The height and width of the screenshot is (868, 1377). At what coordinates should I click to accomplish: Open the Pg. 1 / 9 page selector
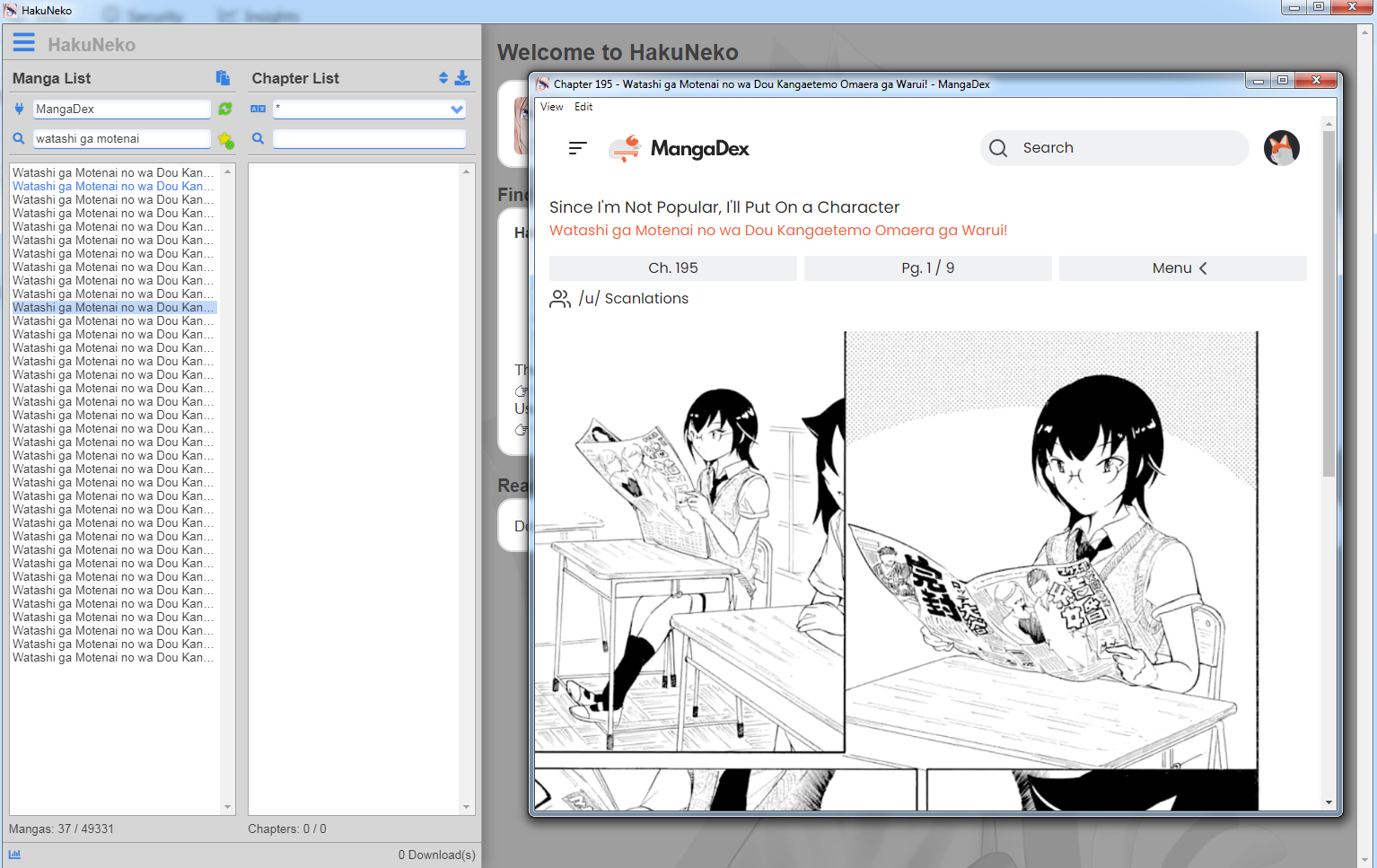coord(928,268)
